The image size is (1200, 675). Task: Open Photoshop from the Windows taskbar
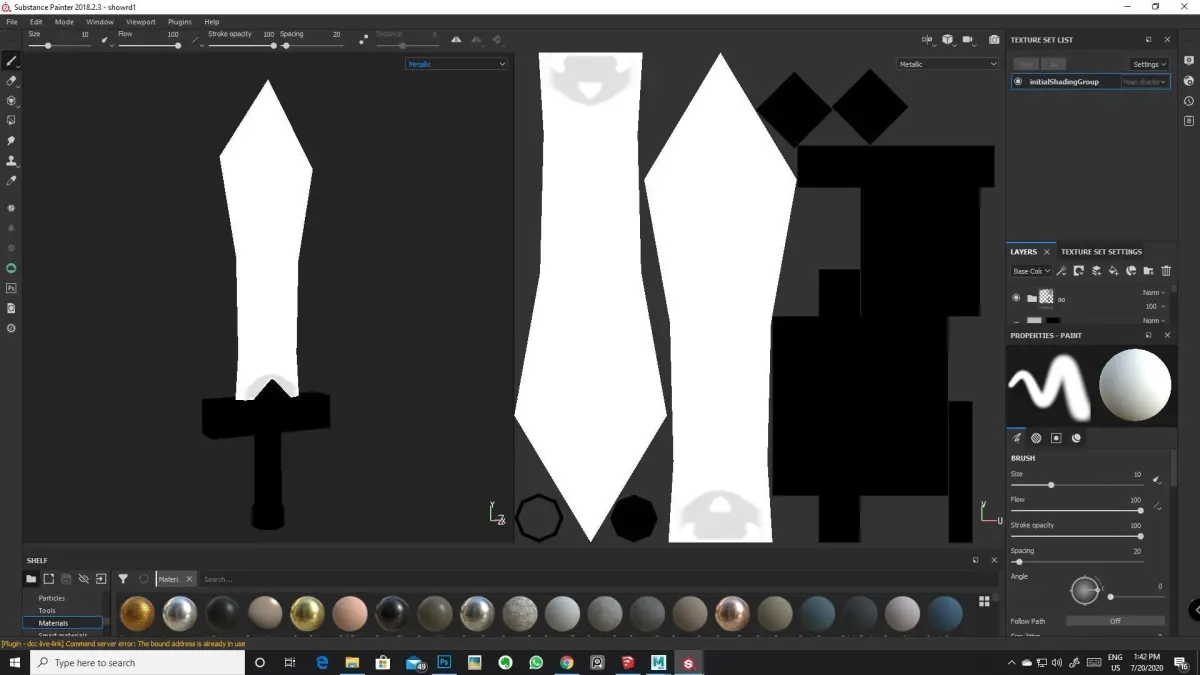pos(444,662)
